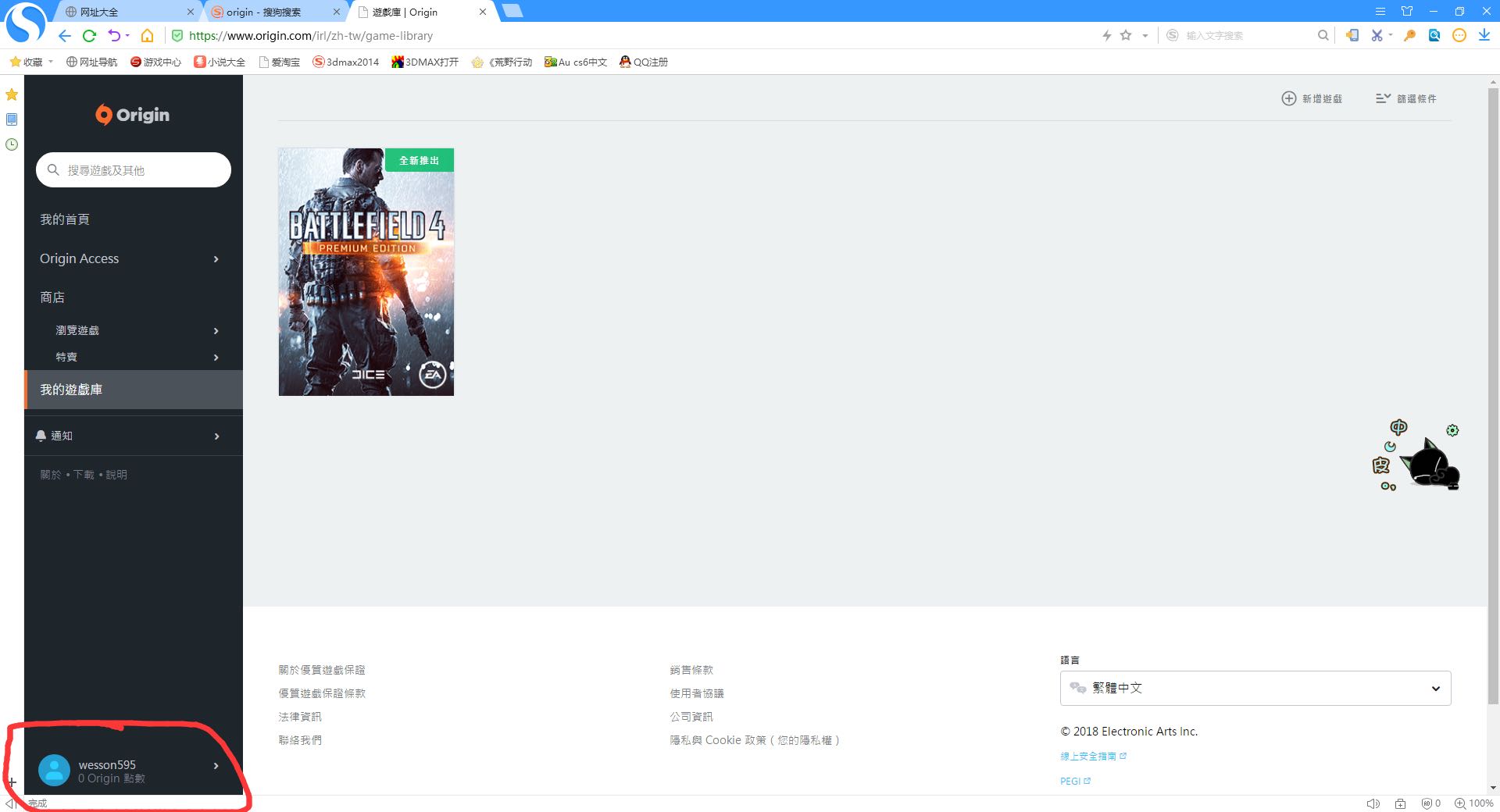This screenshot has height=812, width=1500.
Task: Open the send-to-phone toolbar icon
Action: pyautogui.click(x=1352, y=35)
